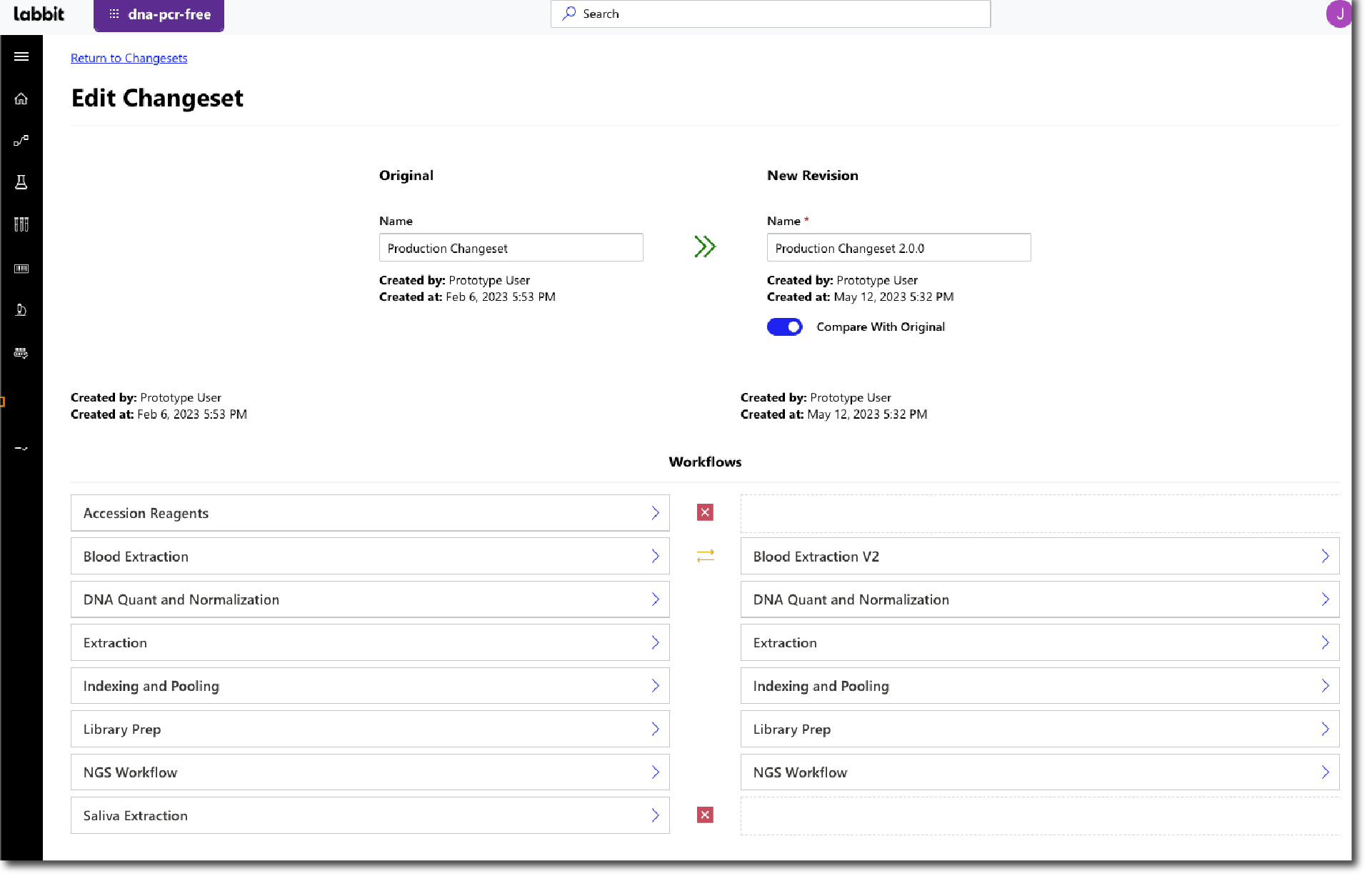Select the New Revision Name input field
The width and height of the screenshot is (1372, 881).
(x=898, y=247)
